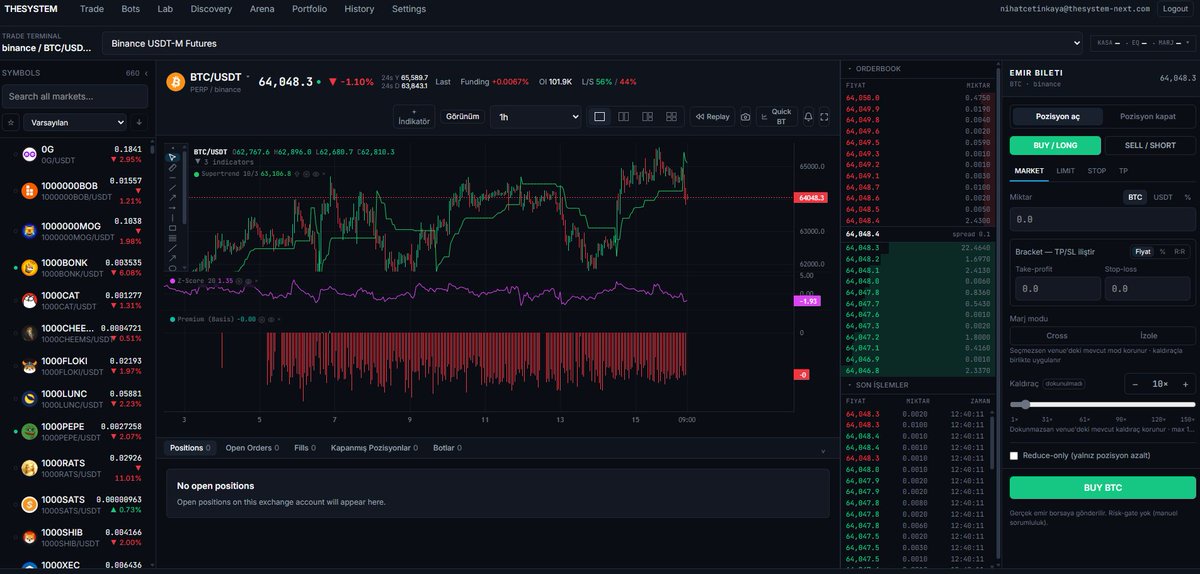Click the 0G coin icon
Screen dimensions: 1200x574
tap(30, 154)
